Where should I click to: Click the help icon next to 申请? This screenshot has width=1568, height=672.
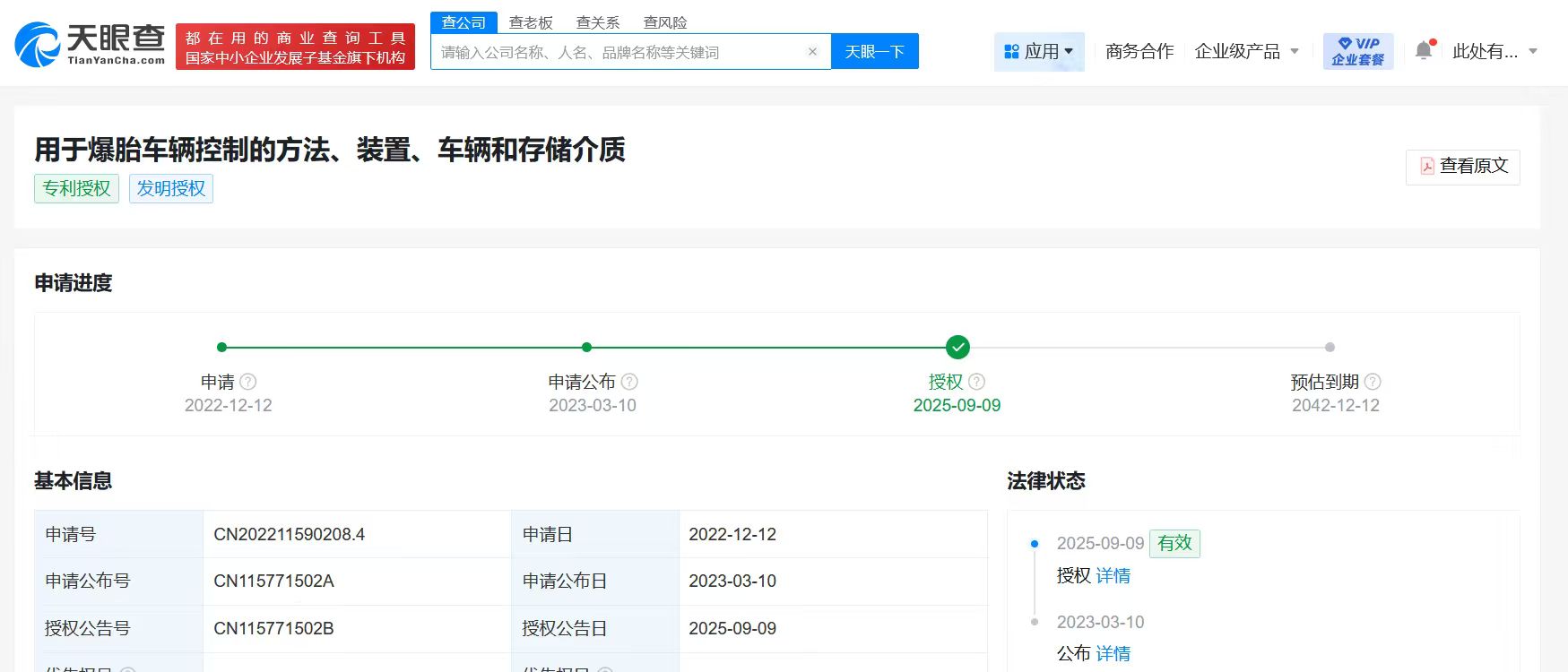tap(248, 382)
